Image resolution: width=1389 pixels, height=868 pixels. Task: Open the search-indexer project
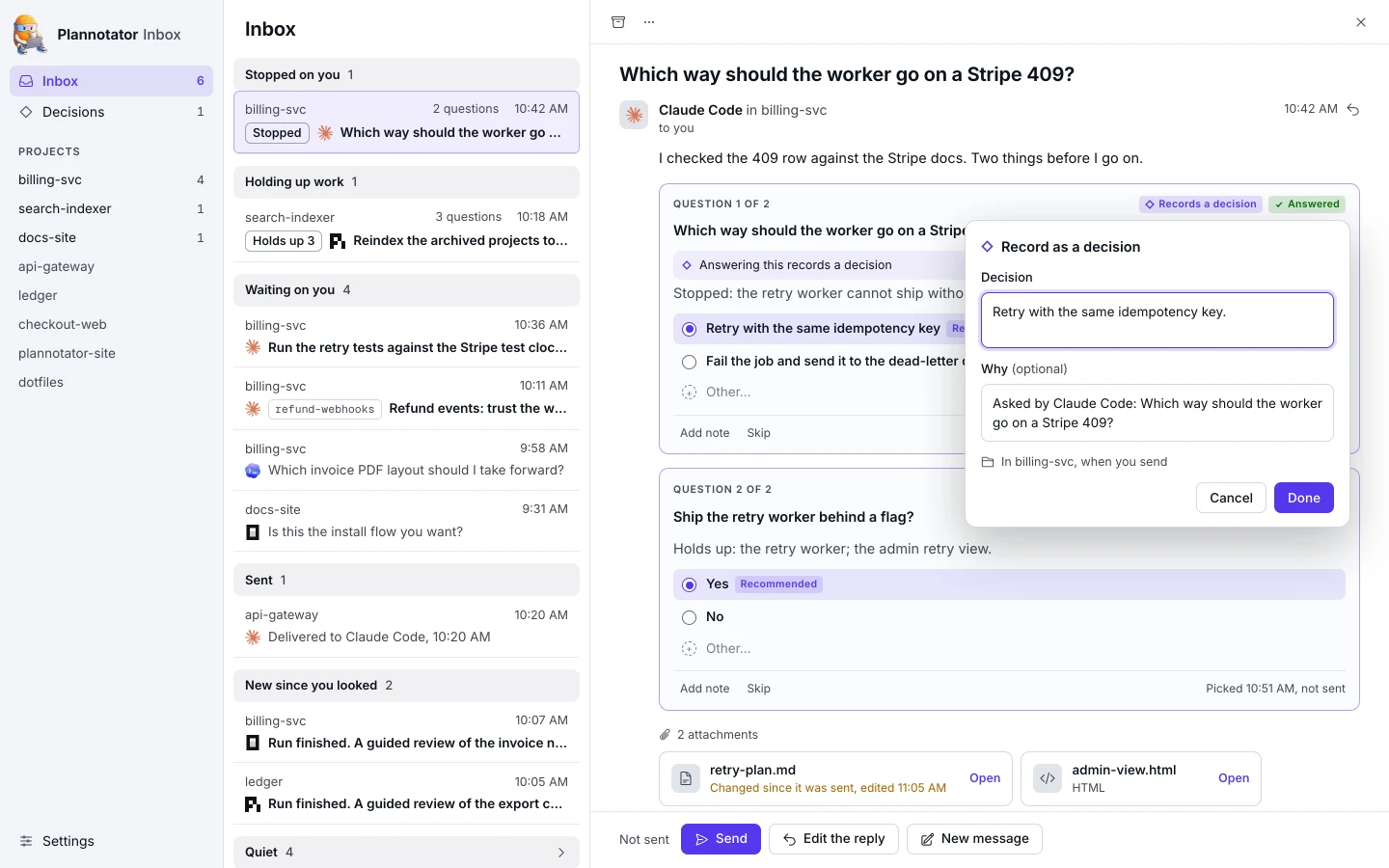(112, 208)
